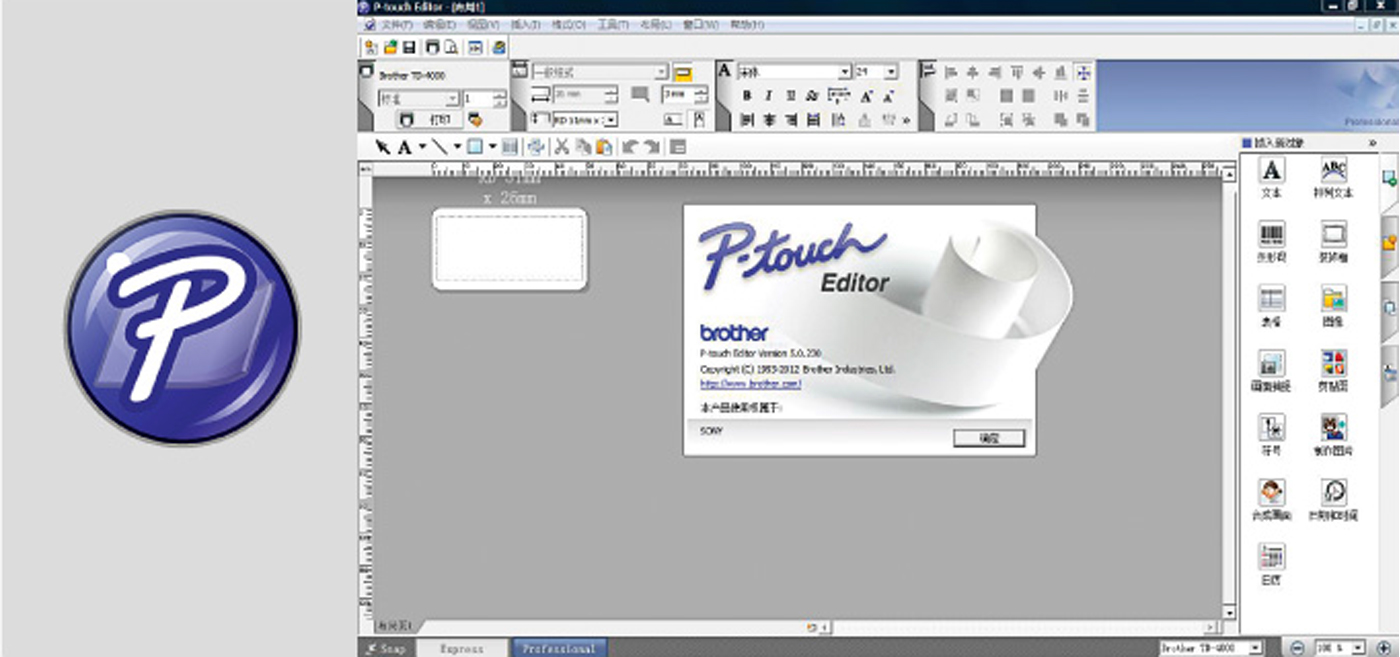
Task: Insert an image file from the side panel
Action: [1334, 306]
